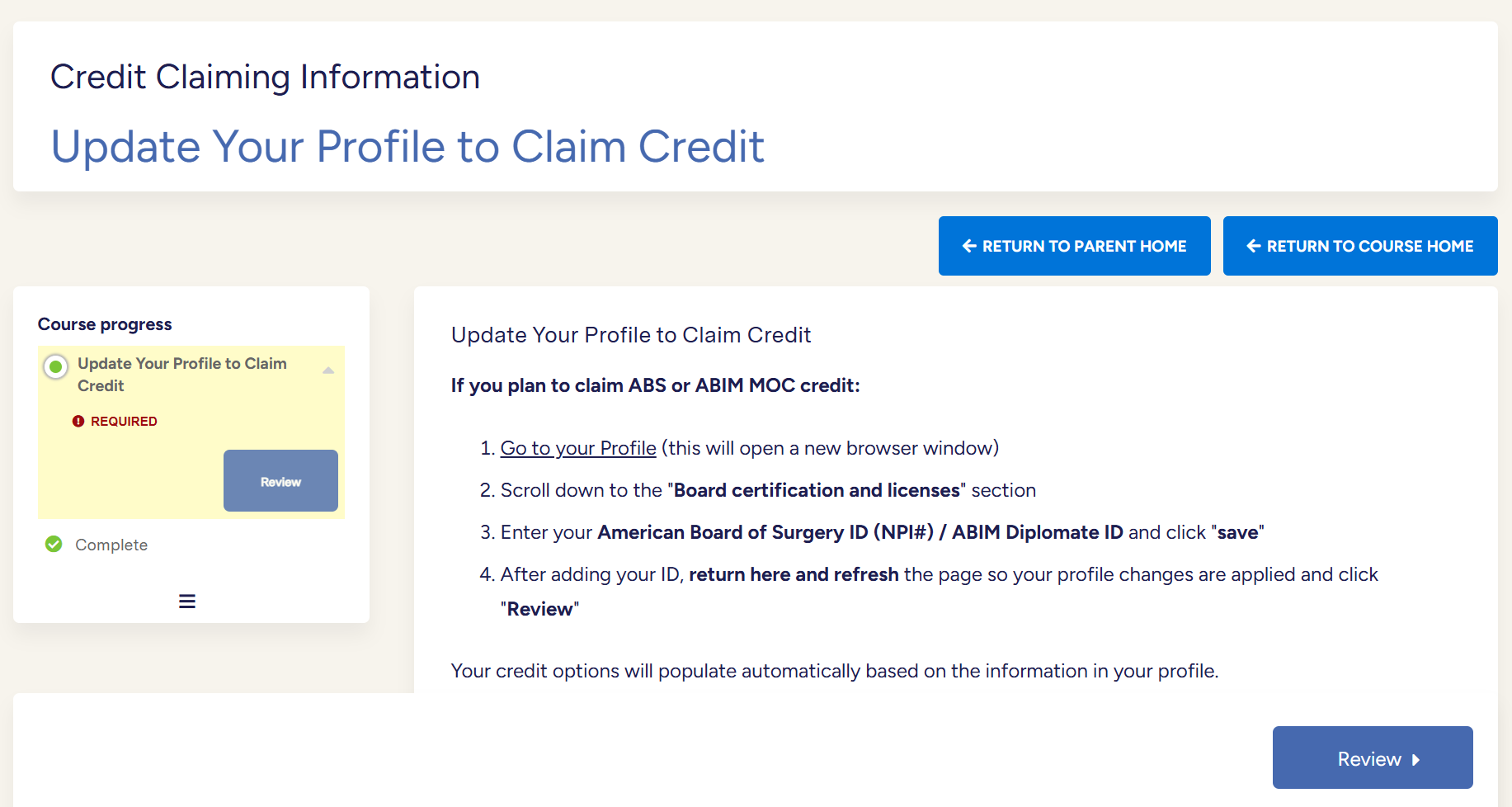Click the red Required exclamation icon

tap(78, 421)
